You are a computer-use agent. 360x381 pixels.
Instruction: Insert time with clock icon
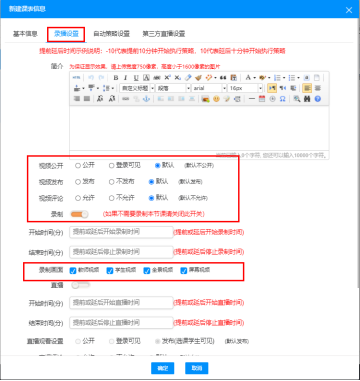coord(273,99)
